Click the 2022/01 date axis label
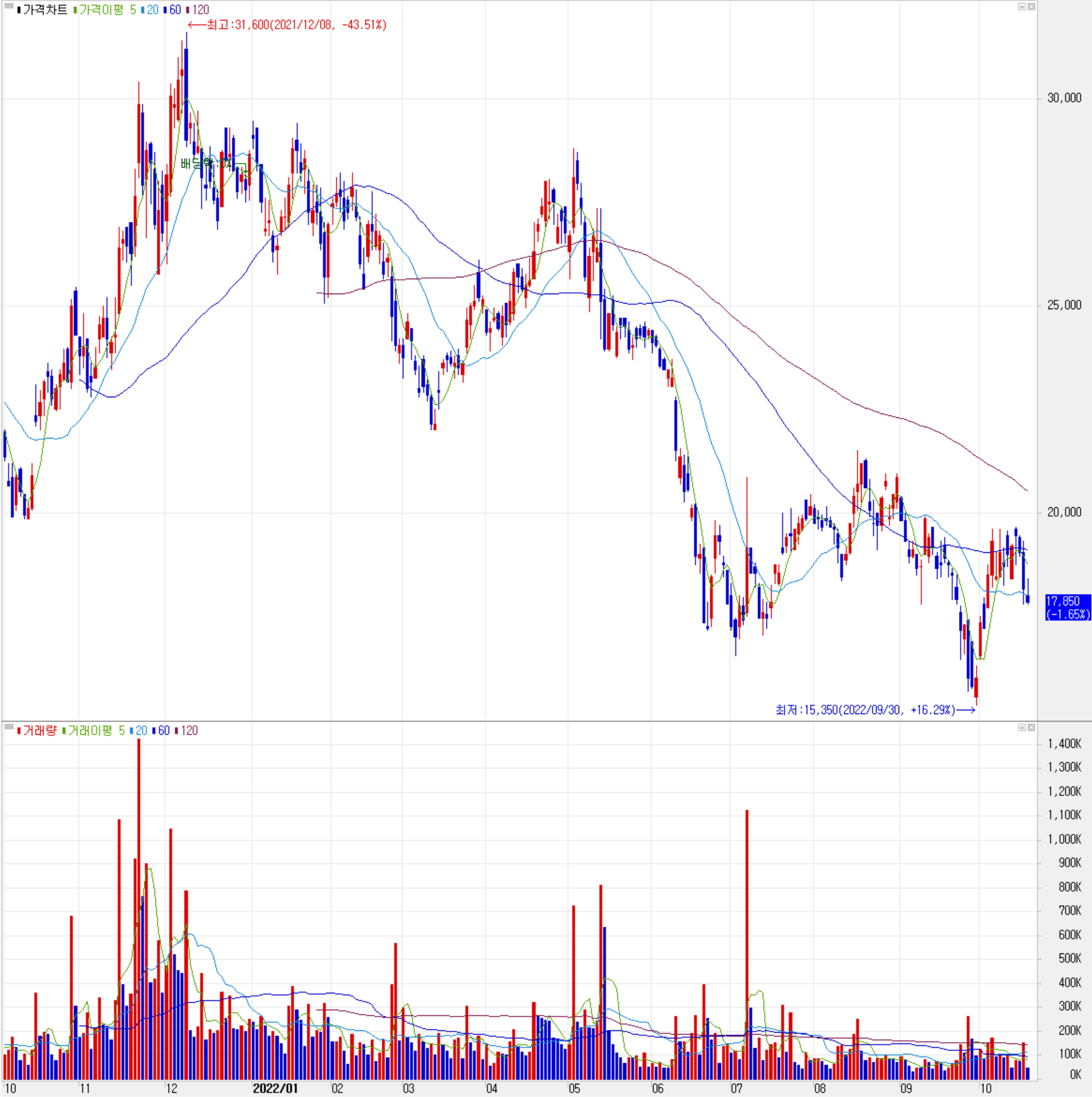 tap(275, 1089)
